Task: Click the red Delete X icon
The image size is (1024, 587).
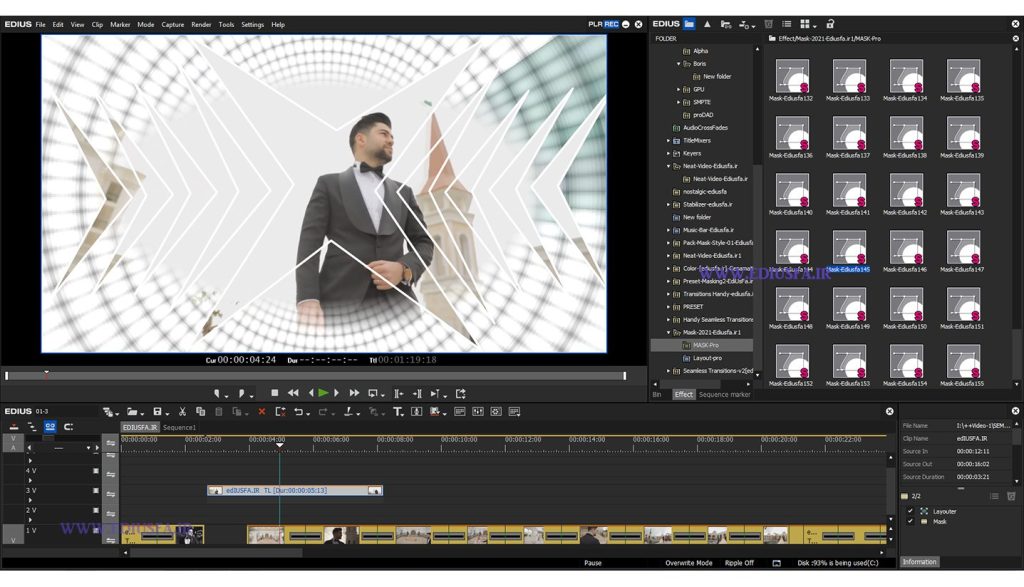Action: click(262, 411)
